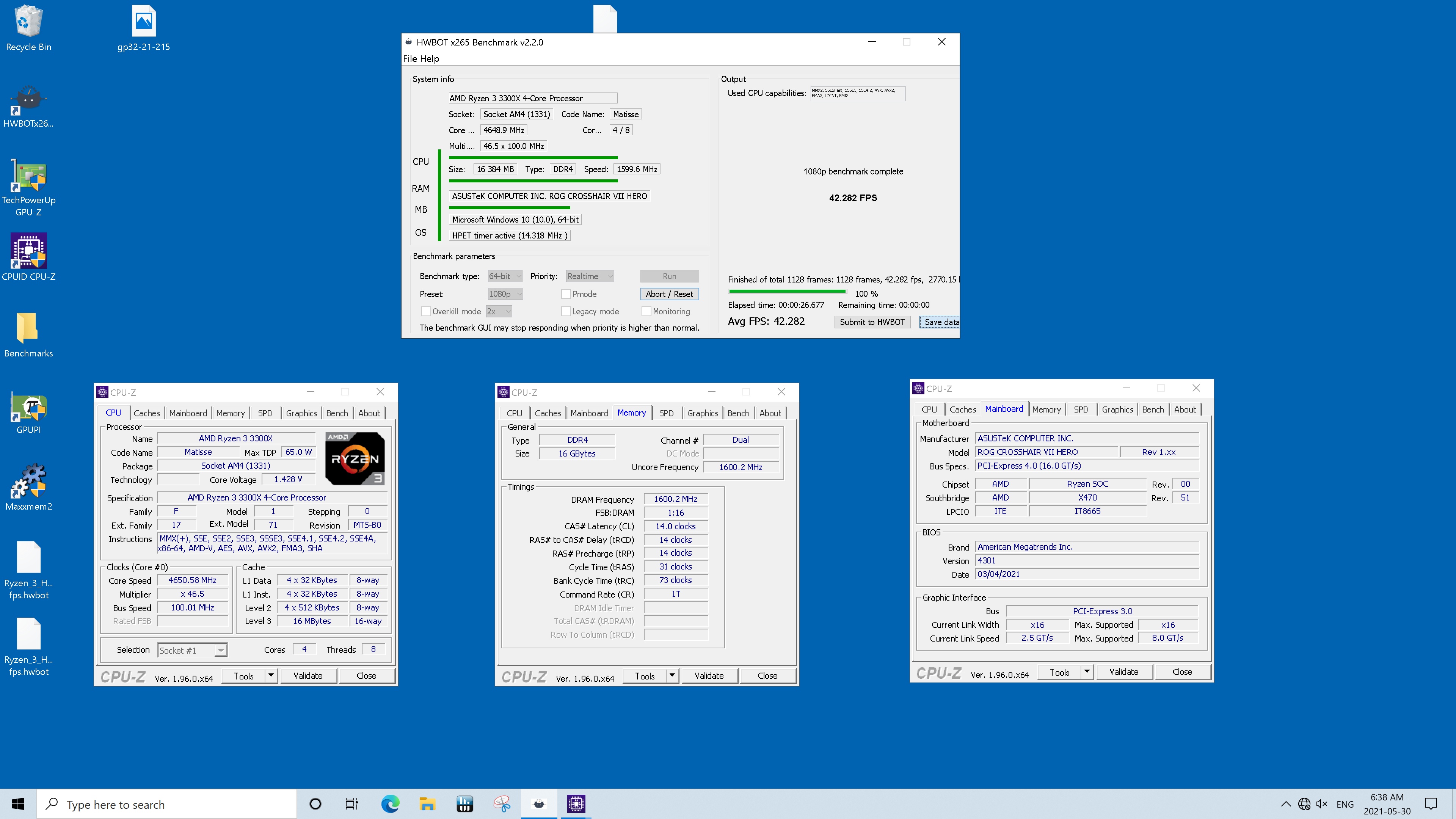Select the TechPowerUp GPU-Z desktop icon
Image resolution: width=1456 pixels, height=819 pixels.
tap(28, 188)
